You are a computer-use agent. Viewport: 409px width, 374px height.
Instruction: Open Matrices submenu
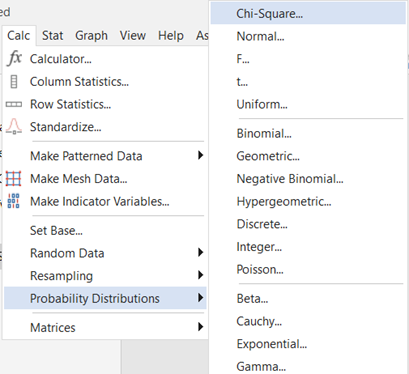(105, 327)
